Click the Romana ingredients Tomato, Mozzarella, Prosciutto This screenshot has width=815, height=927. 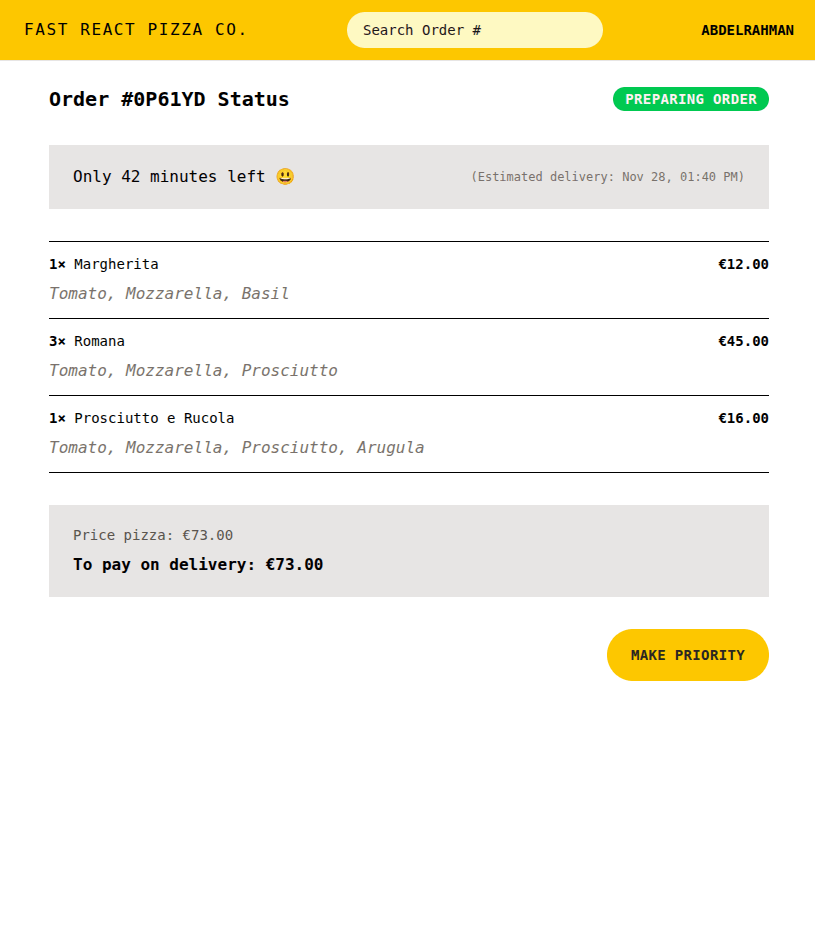tap(193, 371)
